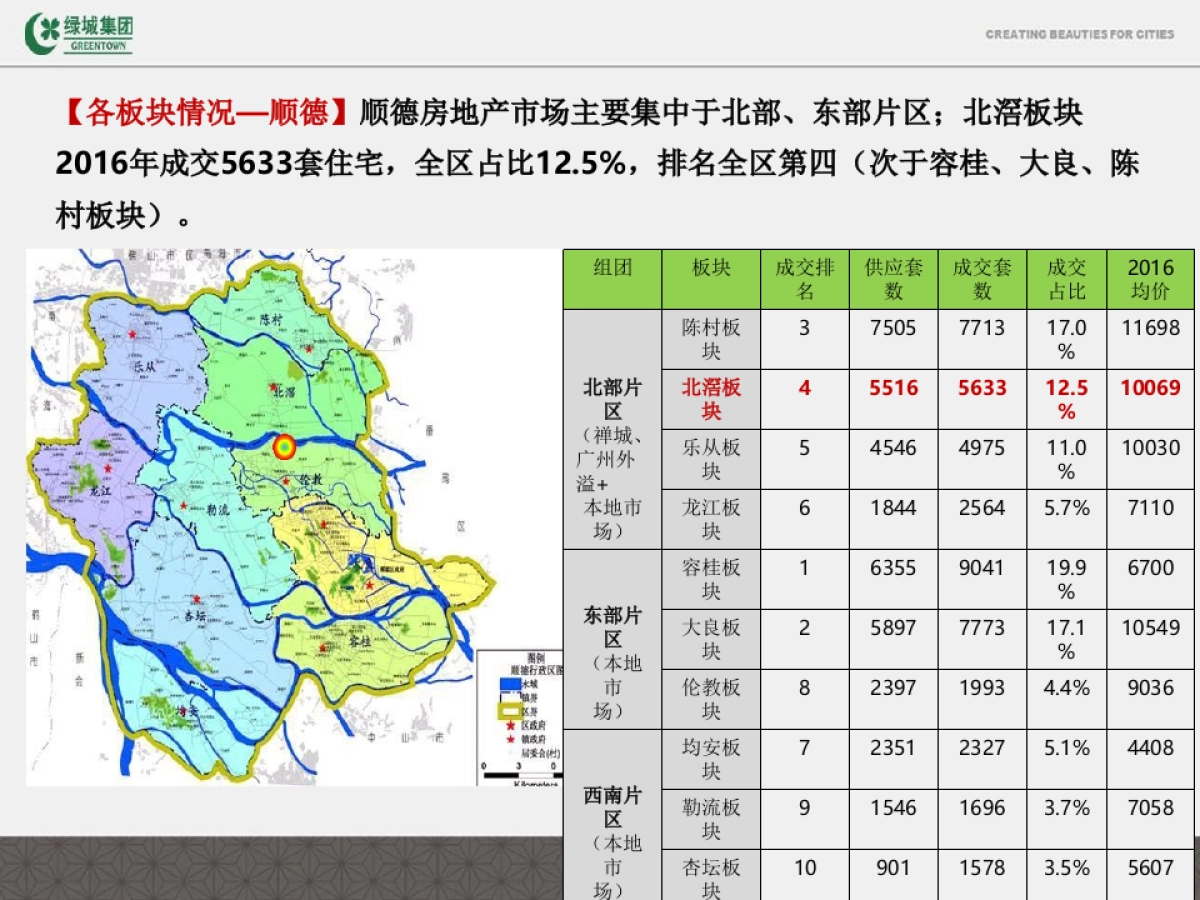Click the highlighted green circle marker near 北滘

pyautogui.click(x=284, y=448)
